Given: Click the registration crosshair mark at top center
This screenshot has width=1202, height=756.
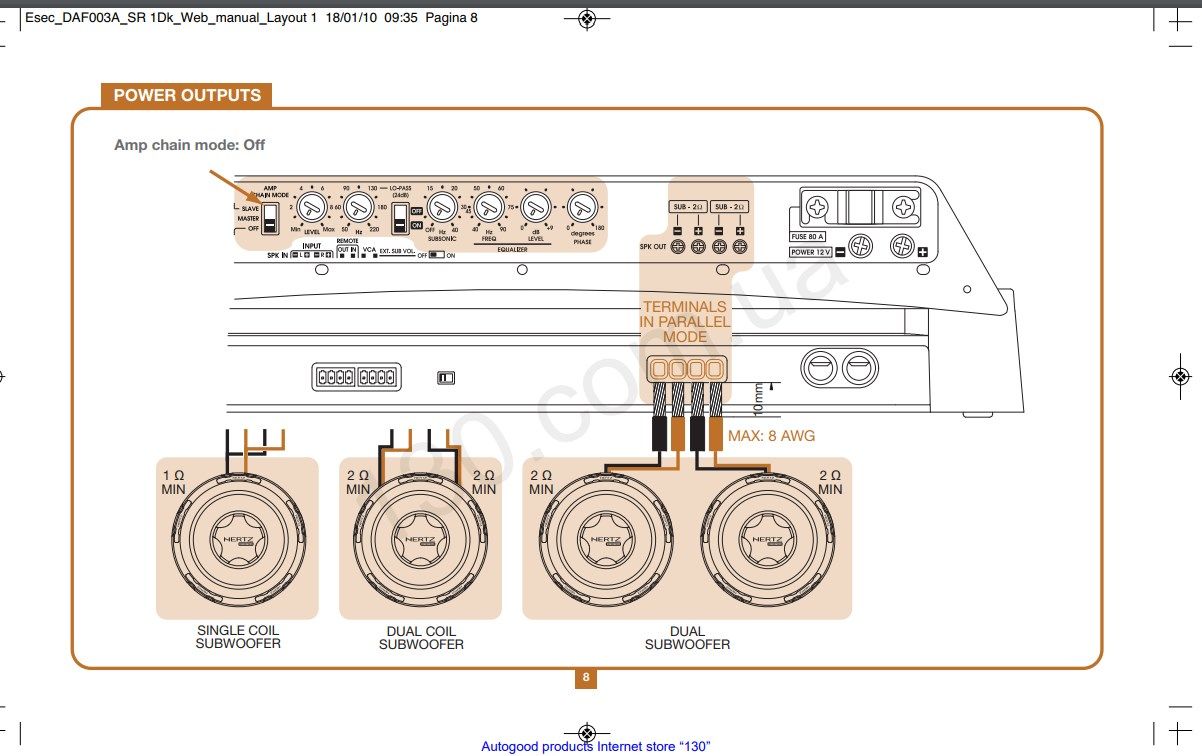Looking at the screenshot, I should (x=587, y=18).
